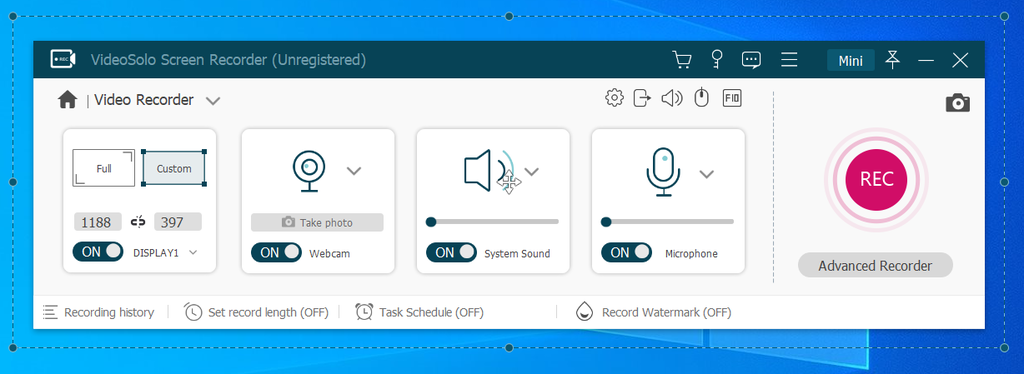Viewport: 1024px width, 374px height.
Task: Click the height field showing 397
Action: pyautogui.click(x=178, y=222)
